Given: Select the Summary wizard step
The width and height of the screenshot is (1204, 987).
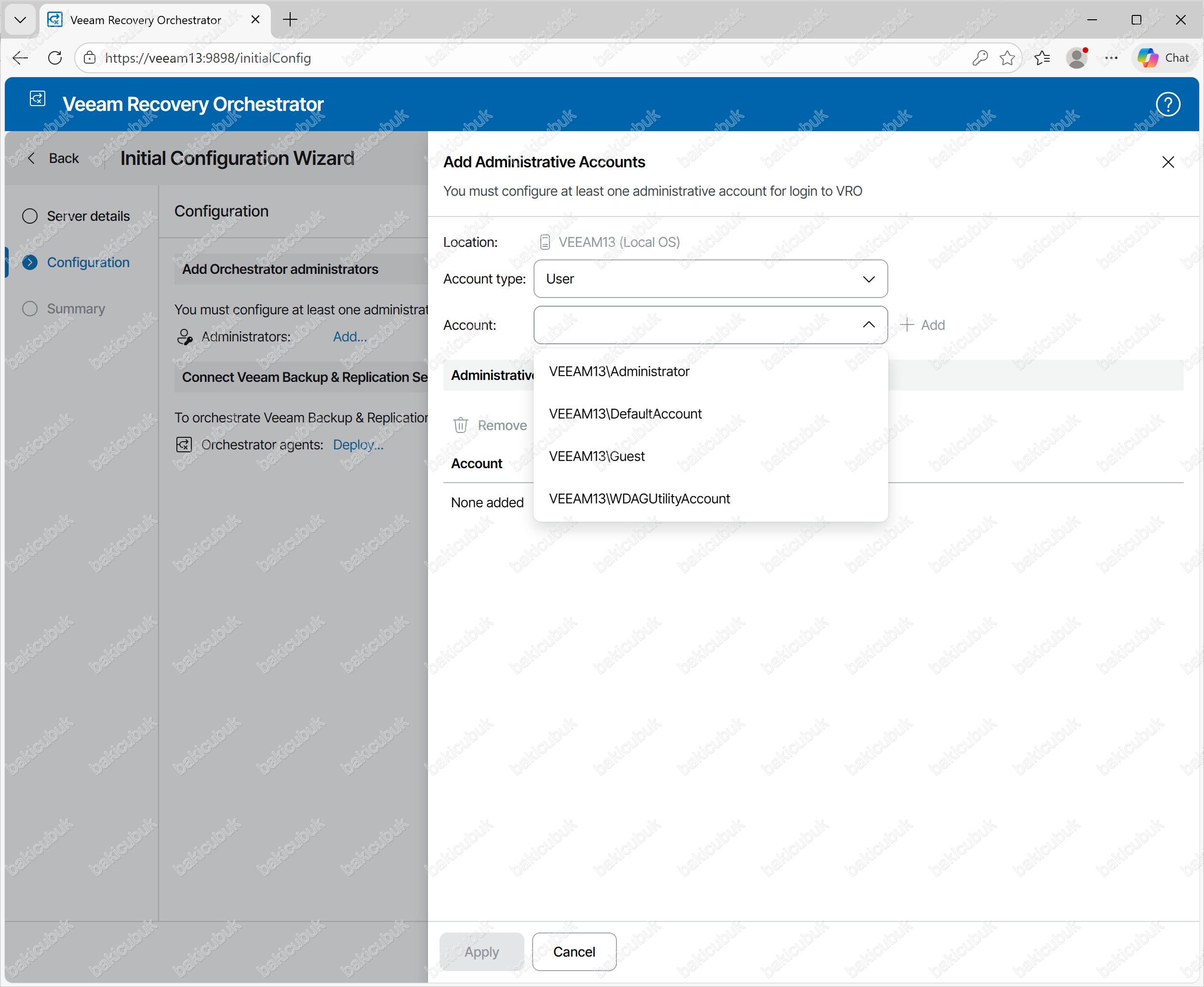Looking at the screenshot, I should coord(76,309).
